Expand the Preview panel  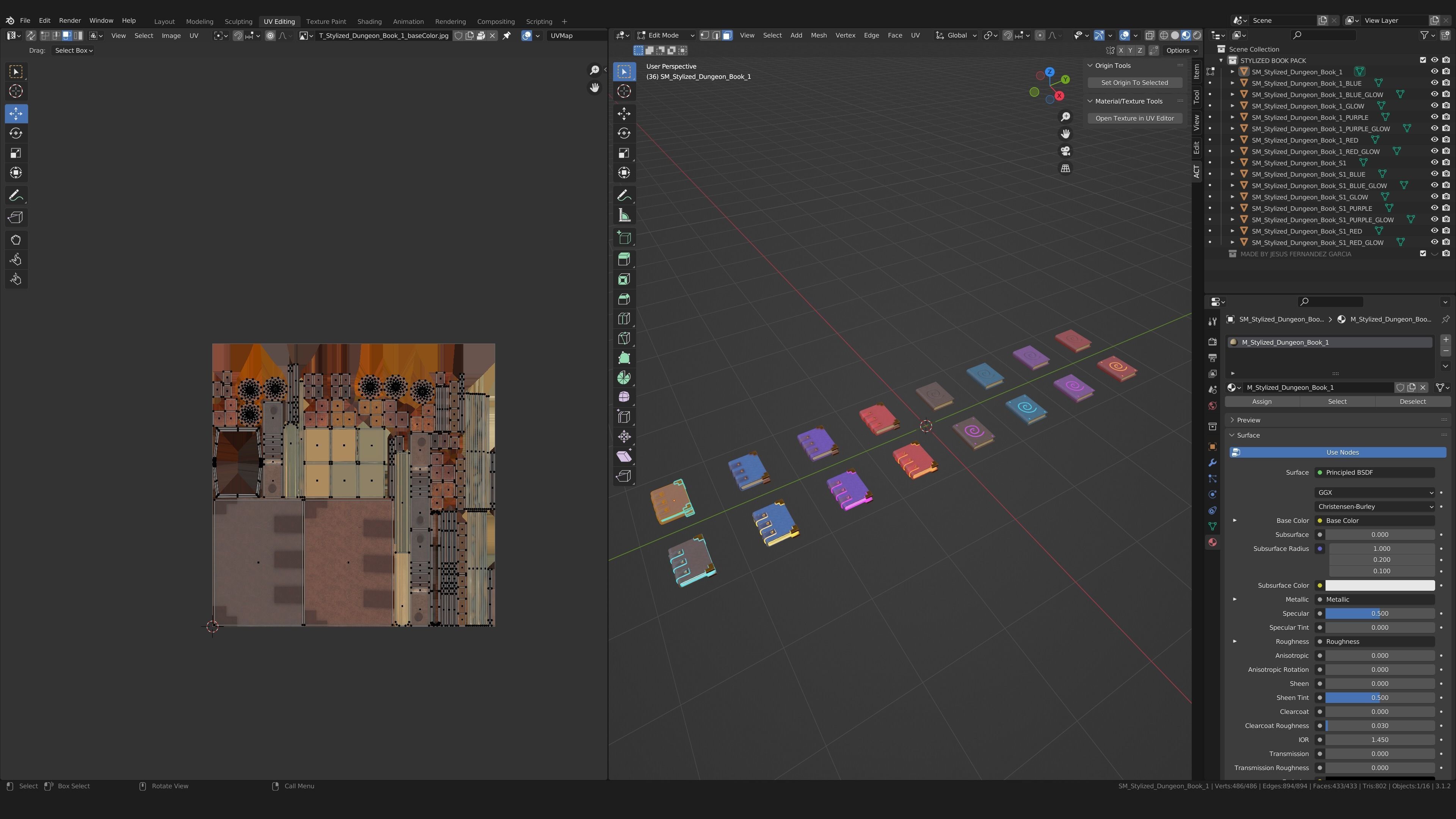tap(1249, 420)
